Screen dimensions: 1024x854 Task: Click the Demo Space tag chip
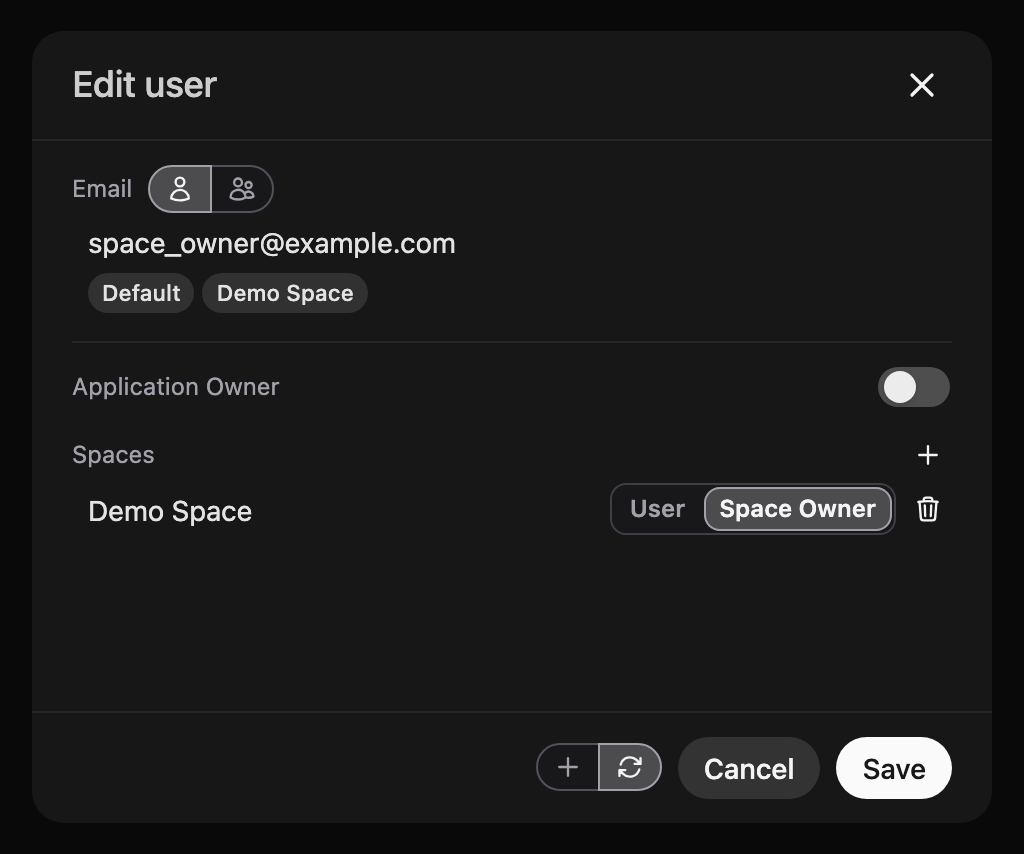tap(285, 293)
